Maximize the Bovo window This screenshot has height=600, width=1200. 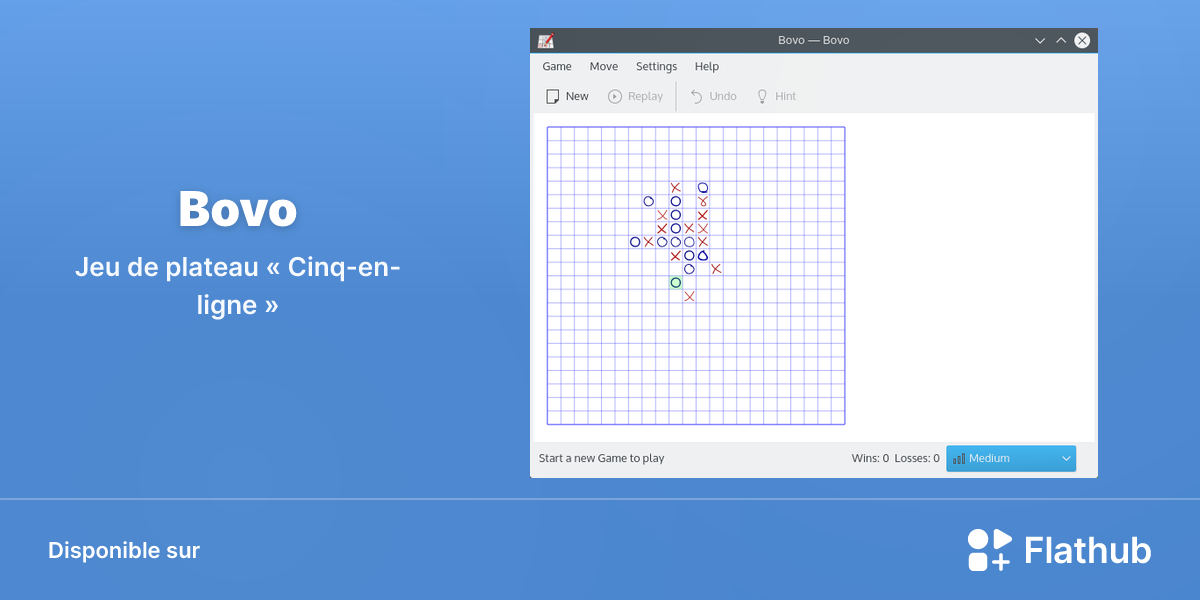pos(1061,41)
